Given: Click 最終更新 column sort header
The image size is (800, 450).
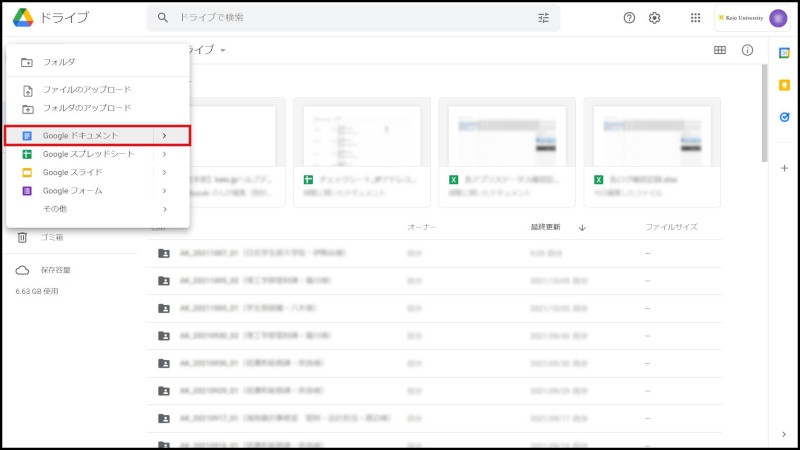Looking at the screenshot, I should [x=552, y=227].
